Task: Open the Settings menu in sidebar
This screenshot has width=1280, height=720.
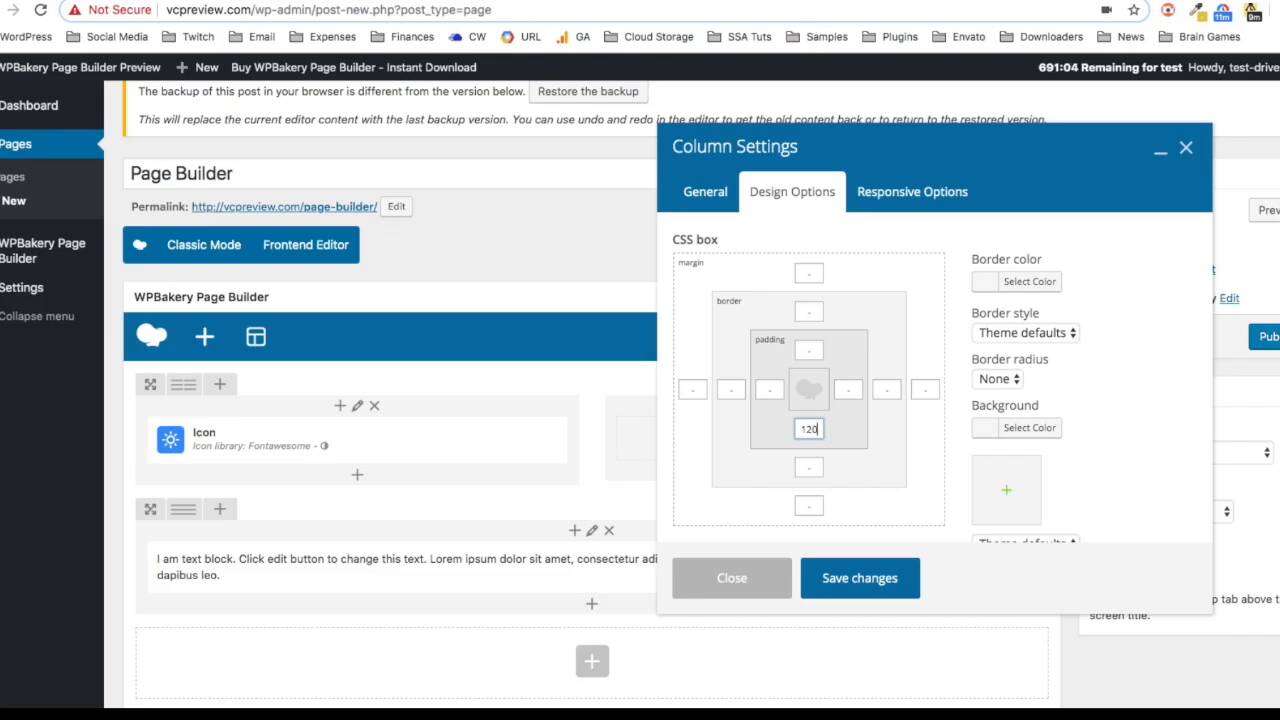Action: pos(22,287)
